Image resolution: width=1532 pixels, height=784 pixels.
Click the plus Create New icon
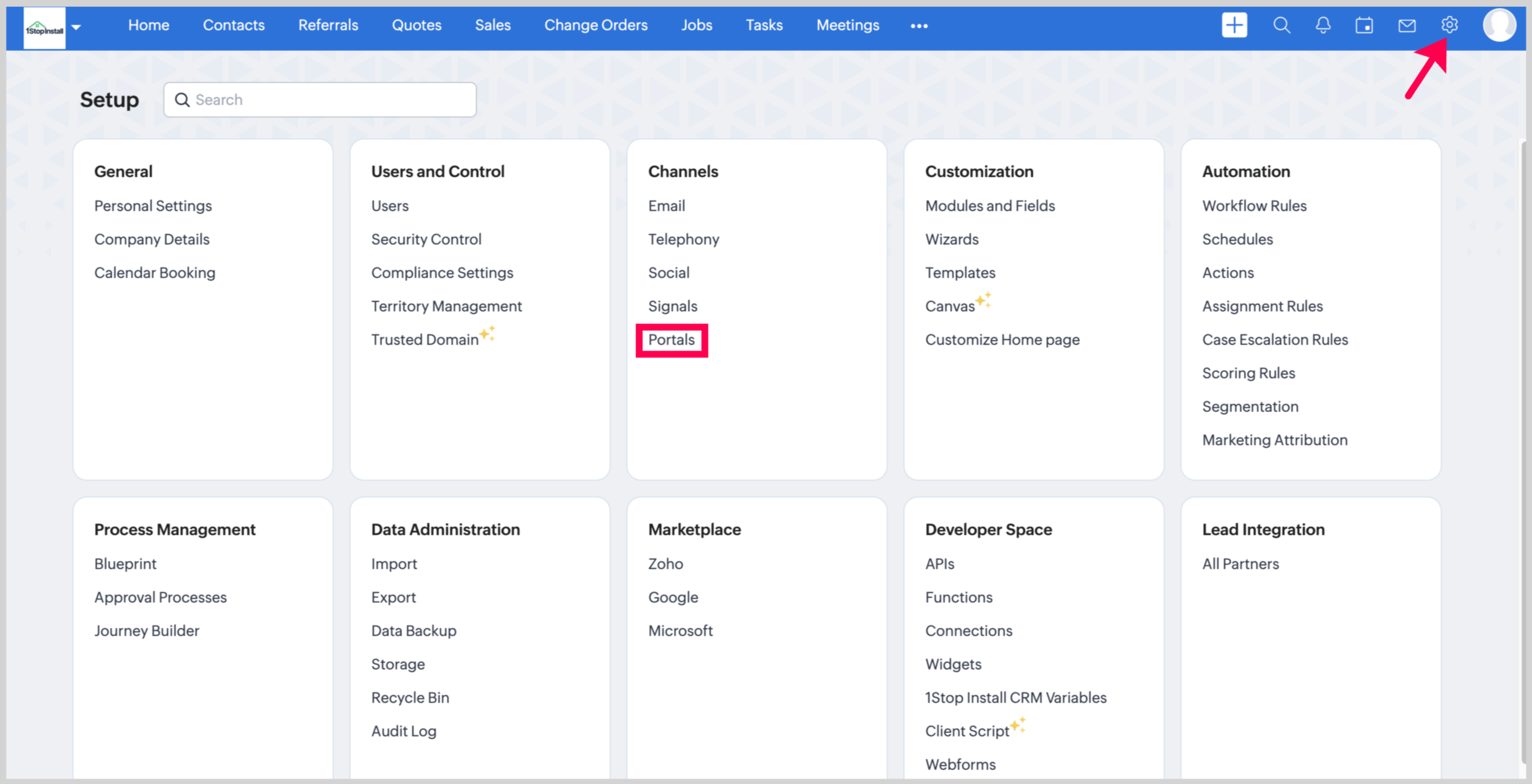click(x=1234, y=25)
